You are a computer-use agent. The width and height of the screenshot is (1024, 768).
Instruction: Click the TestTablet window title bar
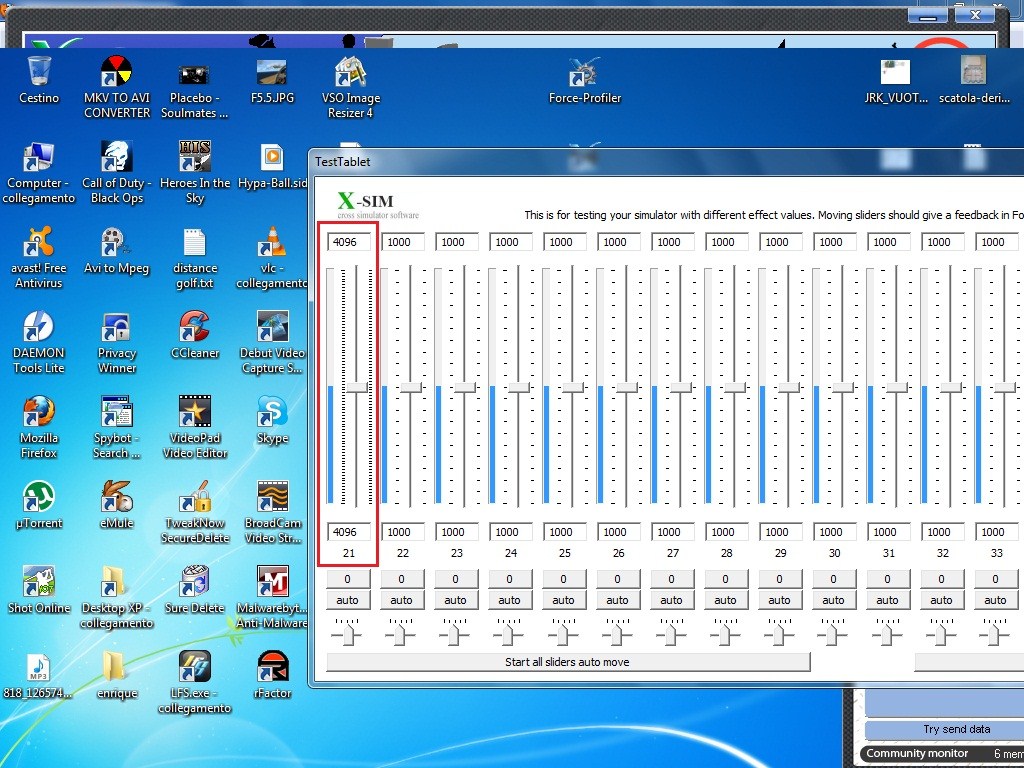[666, 162]
